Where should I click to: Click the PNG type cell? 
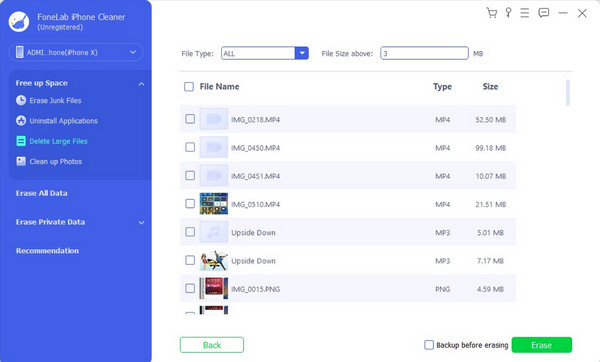coord(442,289)
